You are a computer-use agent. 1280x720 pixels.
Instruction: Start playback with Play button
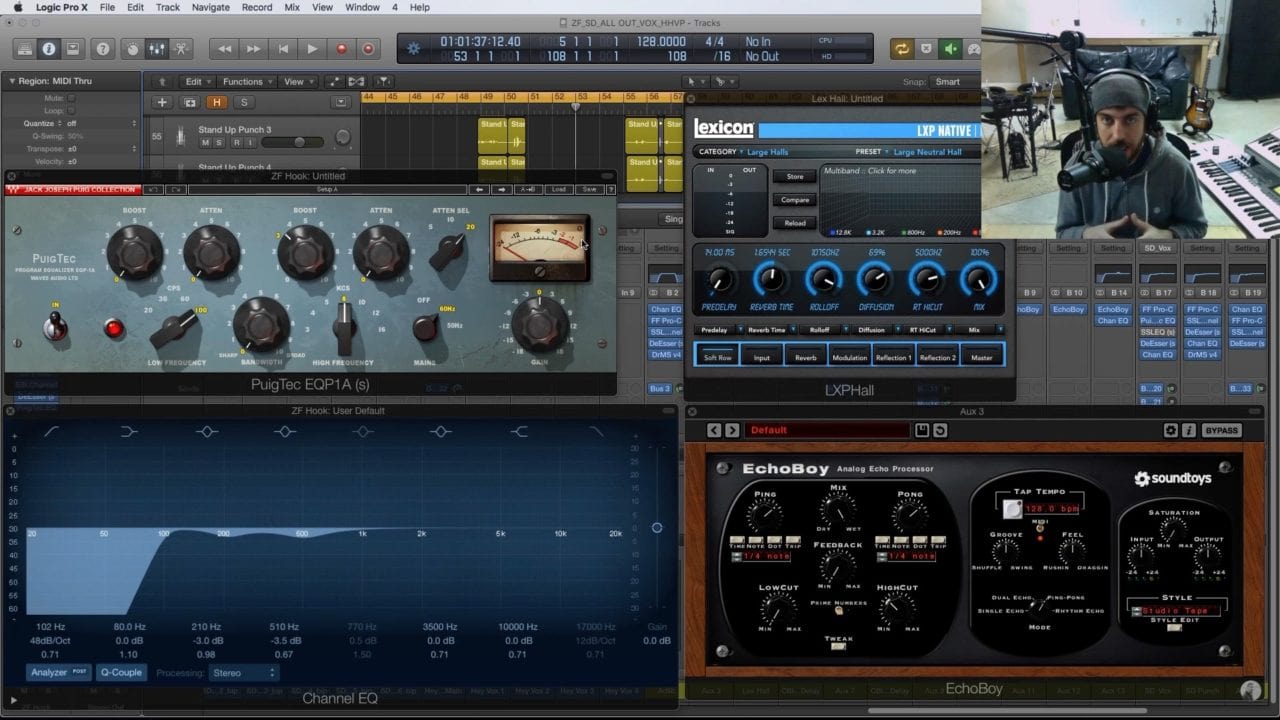click(313, 48)
